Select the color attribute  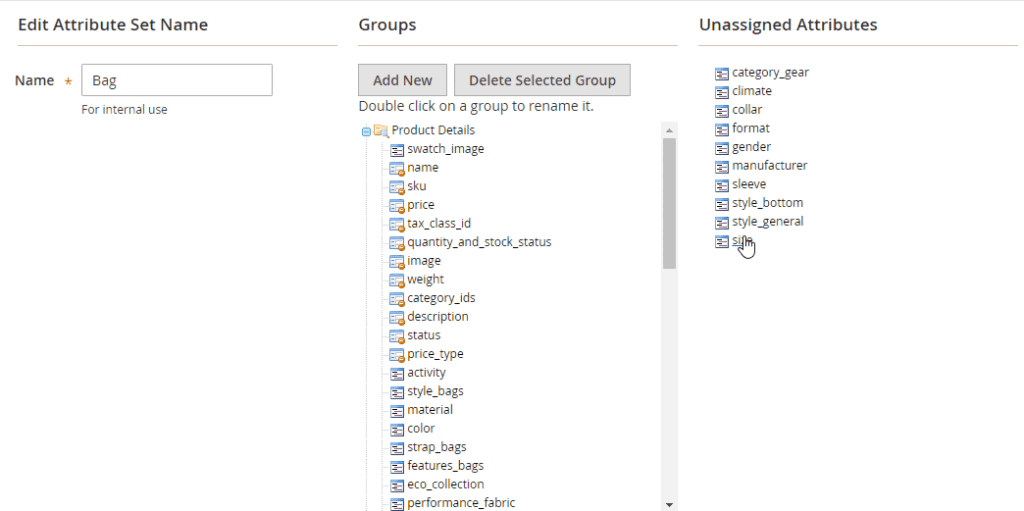coord(421,428)
